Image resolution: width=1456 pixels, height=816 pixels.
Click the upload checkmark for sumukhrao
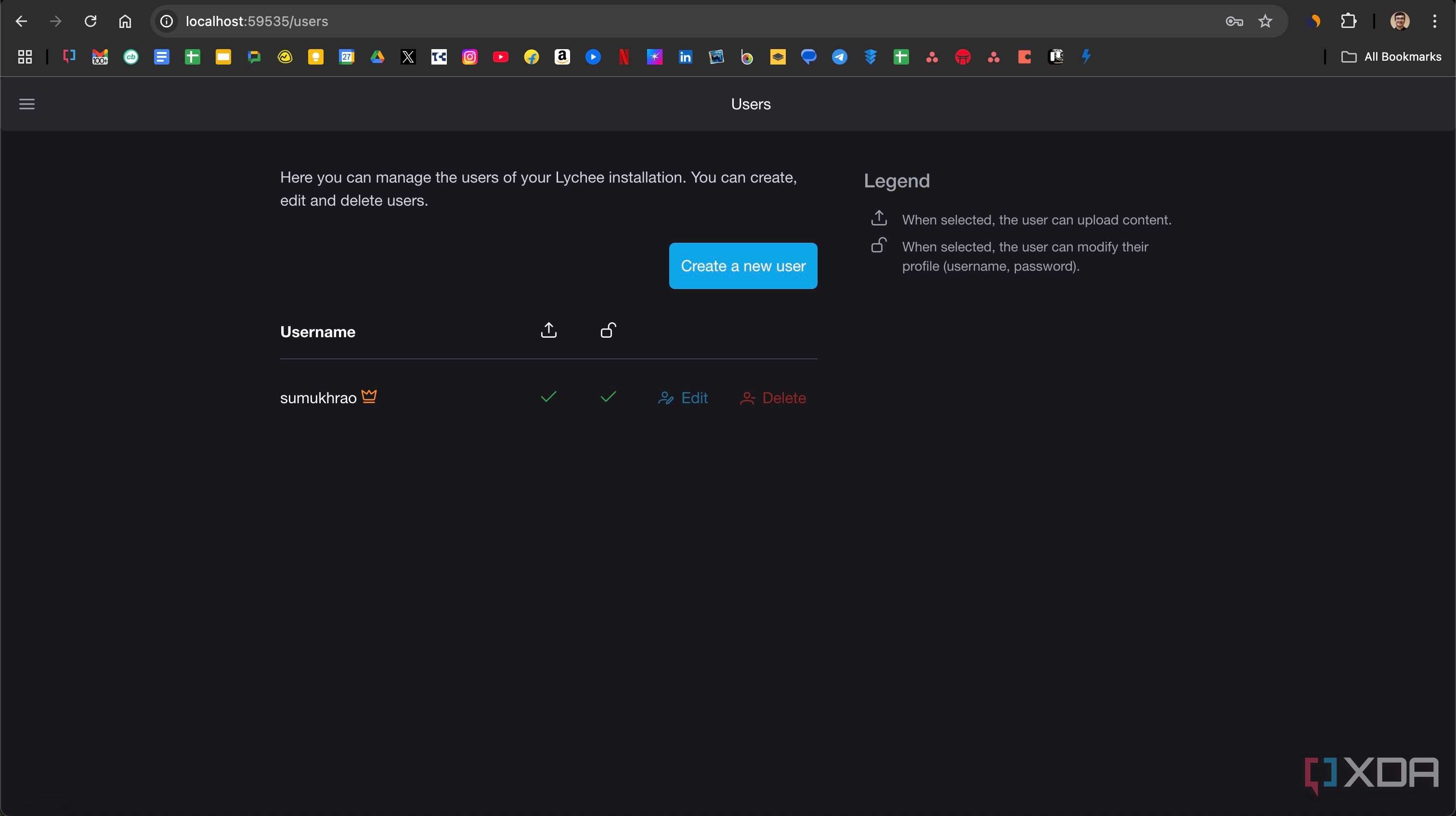pyautogui.click(x=548, y=397)
